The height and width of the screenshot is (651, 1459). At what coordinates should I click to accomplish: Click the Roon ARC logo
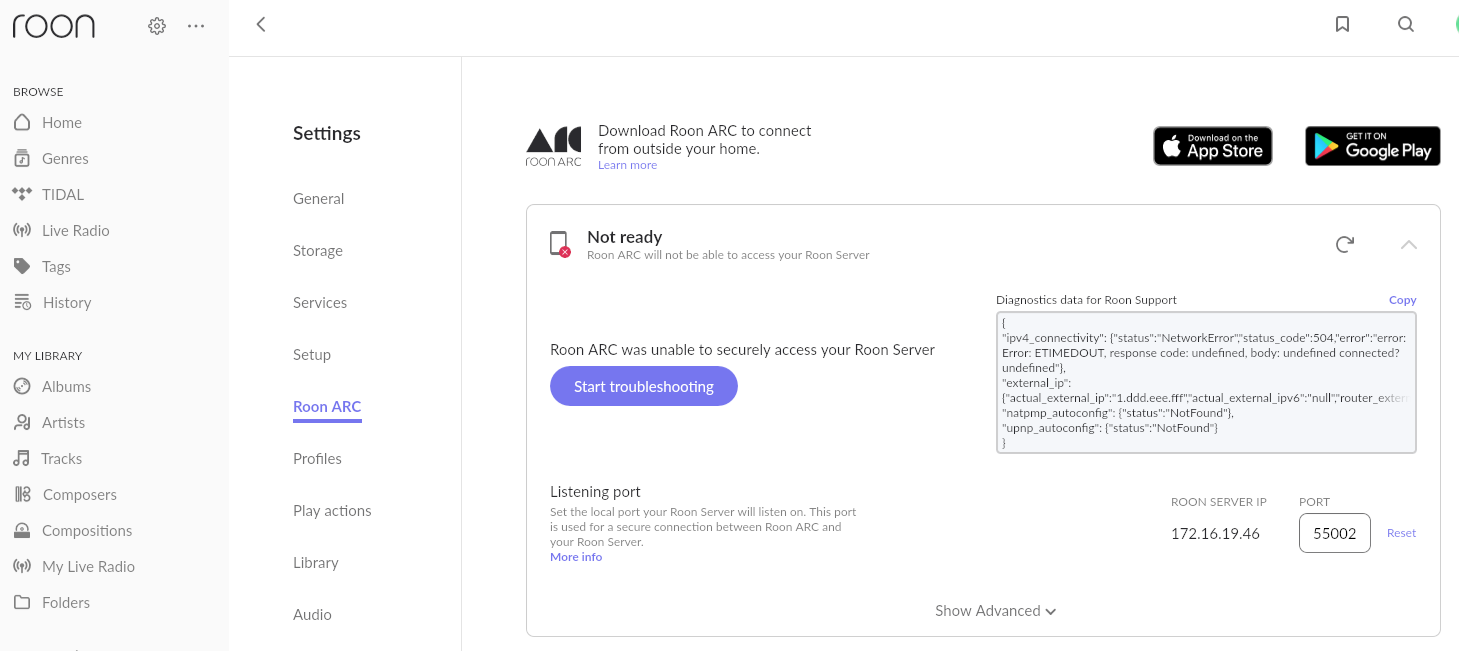click(553, 146)
